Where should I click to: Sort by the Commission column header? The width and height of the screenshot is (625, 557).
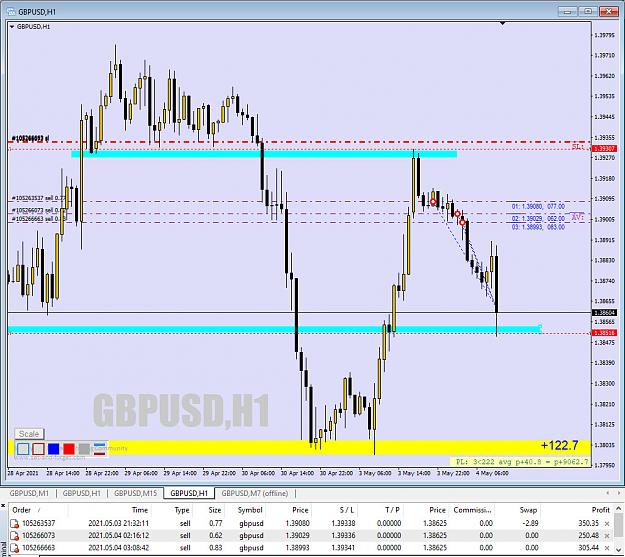472,510
